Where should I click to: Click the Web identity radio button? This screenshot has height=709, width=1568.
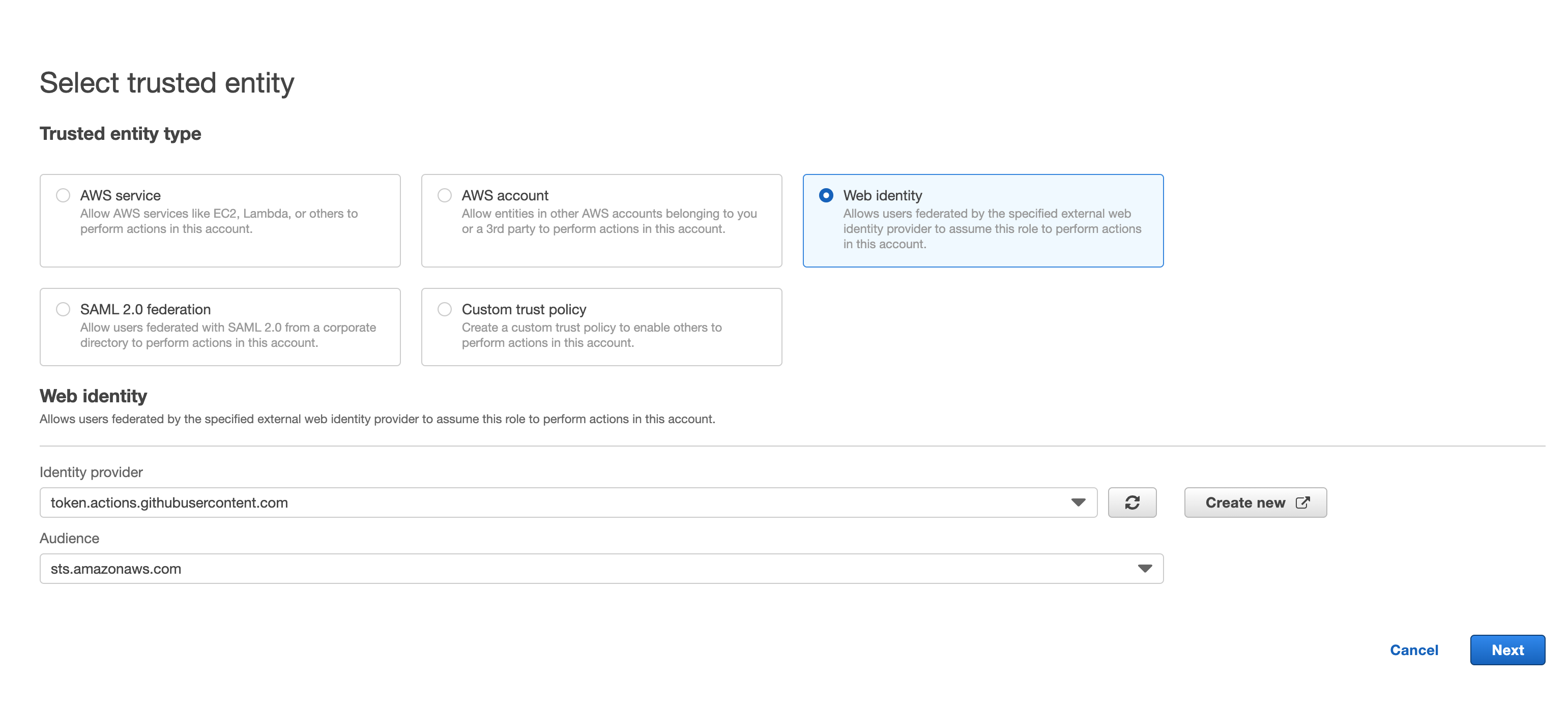tap(825, 195)
